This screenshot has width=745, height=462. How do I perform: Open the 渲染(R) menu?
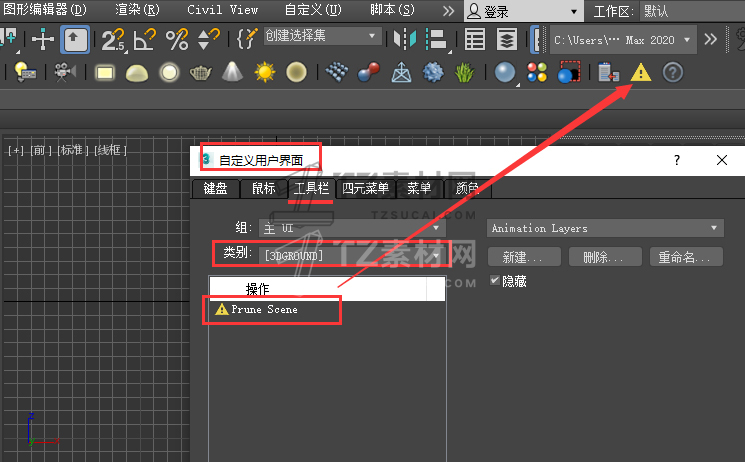(x=137, y=10)
